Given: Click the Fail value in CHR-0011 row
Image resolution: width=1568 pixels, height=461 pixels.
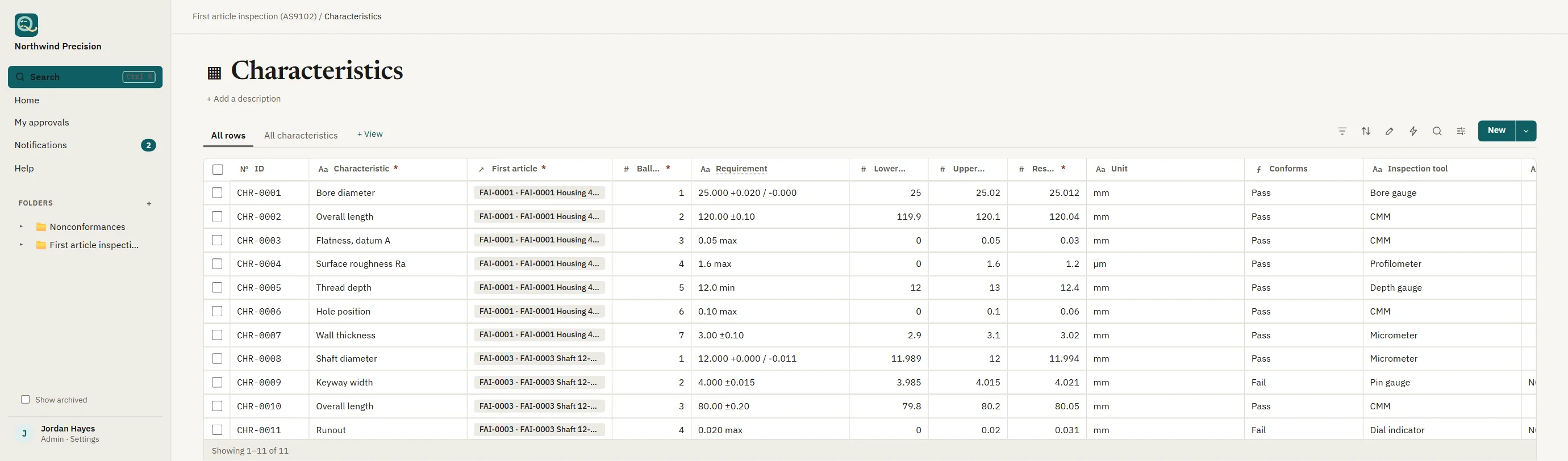Looking at the screenshot, I should click(1259, 430).
